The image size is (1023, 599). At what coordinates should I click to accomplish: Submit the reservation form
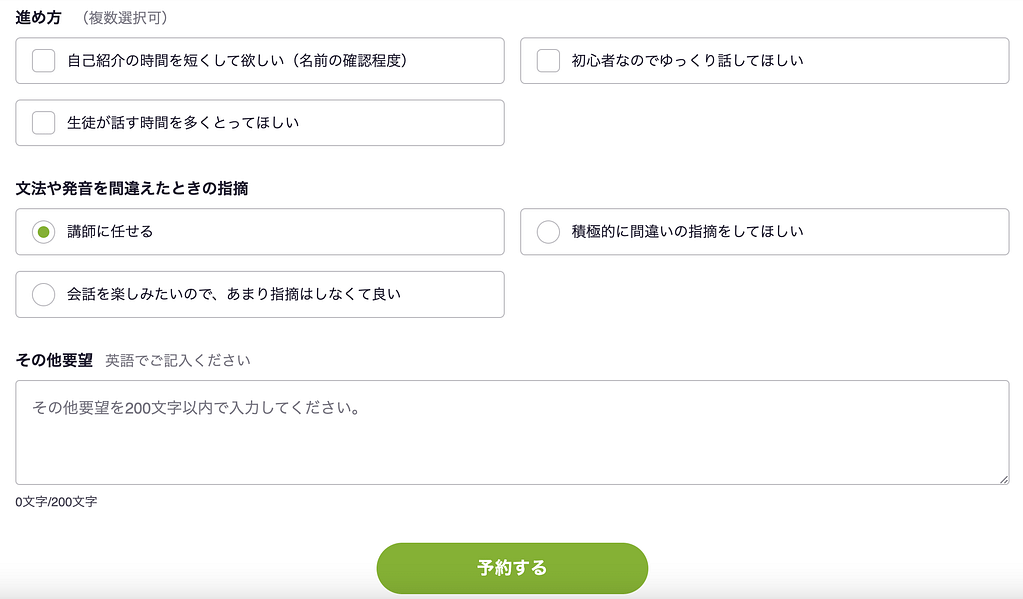click(x=511, y=567)
